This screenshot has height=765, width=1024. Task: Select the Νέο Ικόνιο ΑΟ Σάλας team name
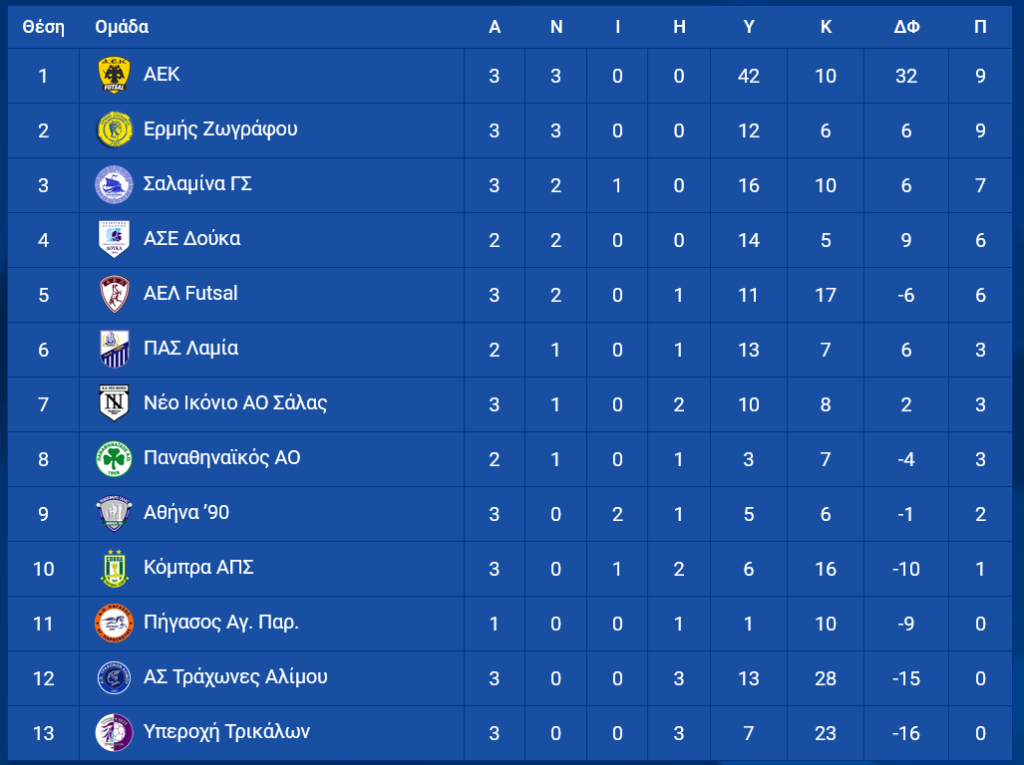pos(235,402)
